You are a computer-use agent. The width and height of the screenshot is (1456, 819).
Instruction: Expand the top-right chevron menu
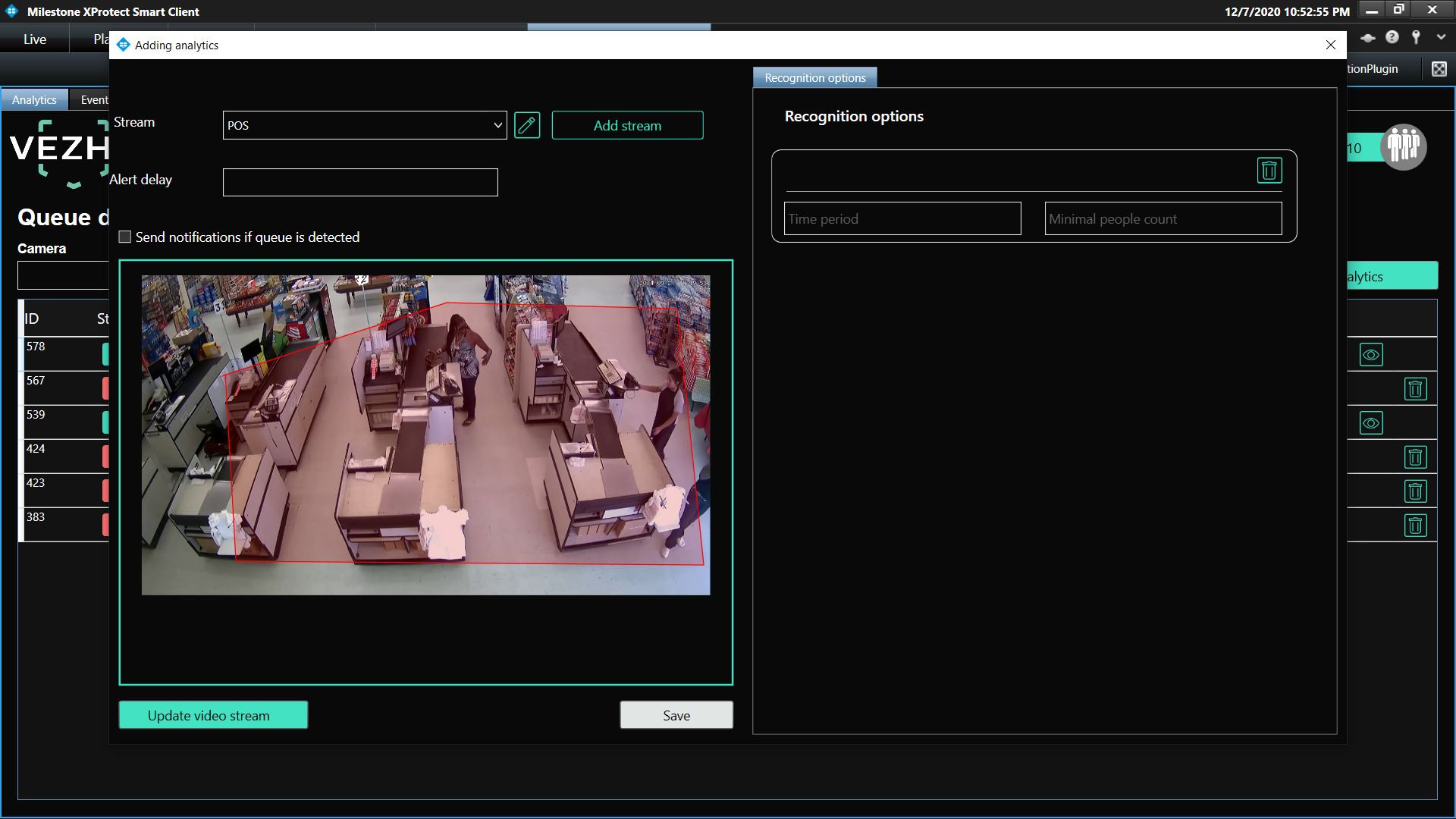pos(1441,37)
